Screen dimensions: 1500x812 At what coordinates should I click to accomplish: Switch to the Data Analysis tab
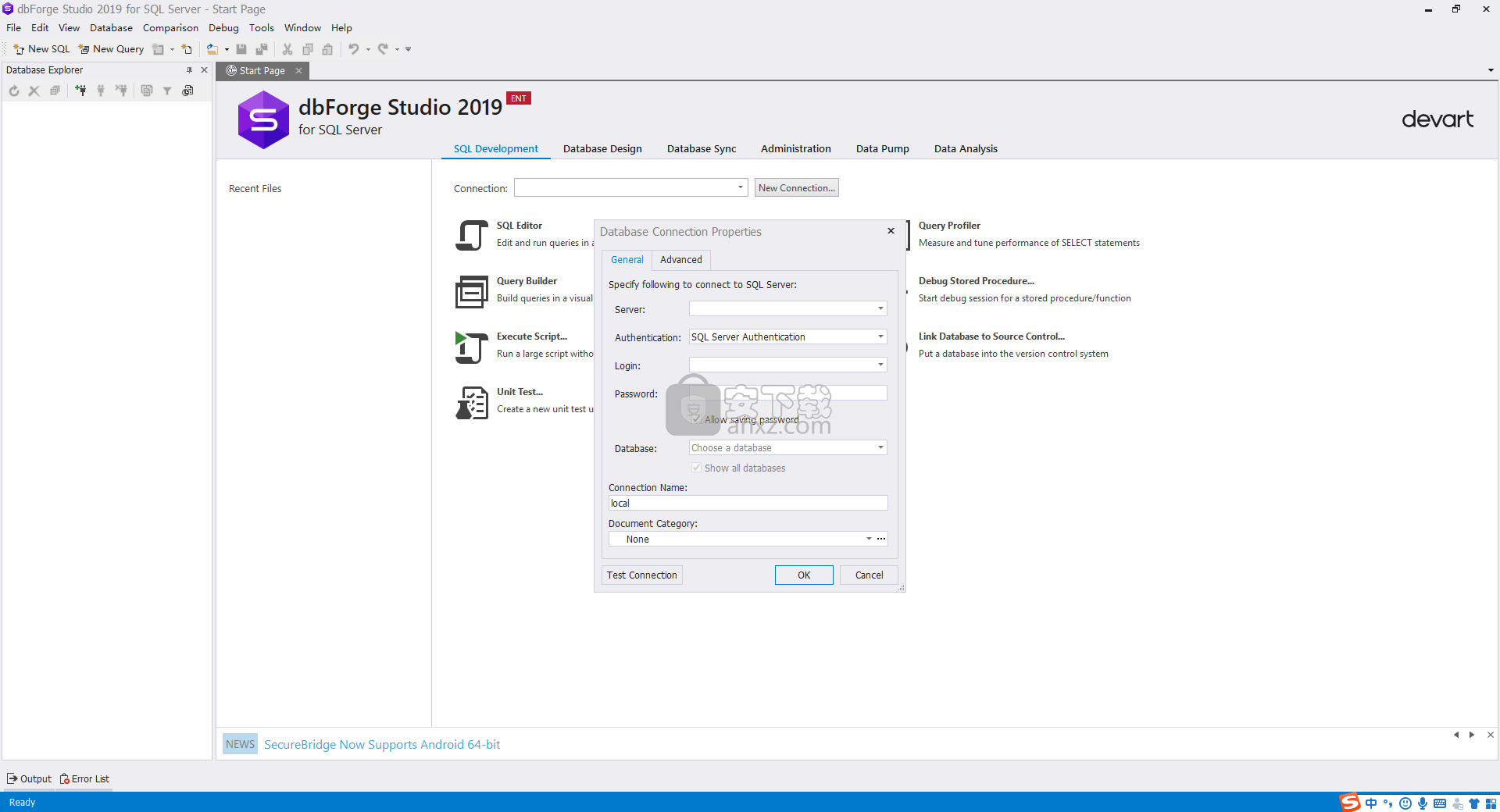[966, 148]
